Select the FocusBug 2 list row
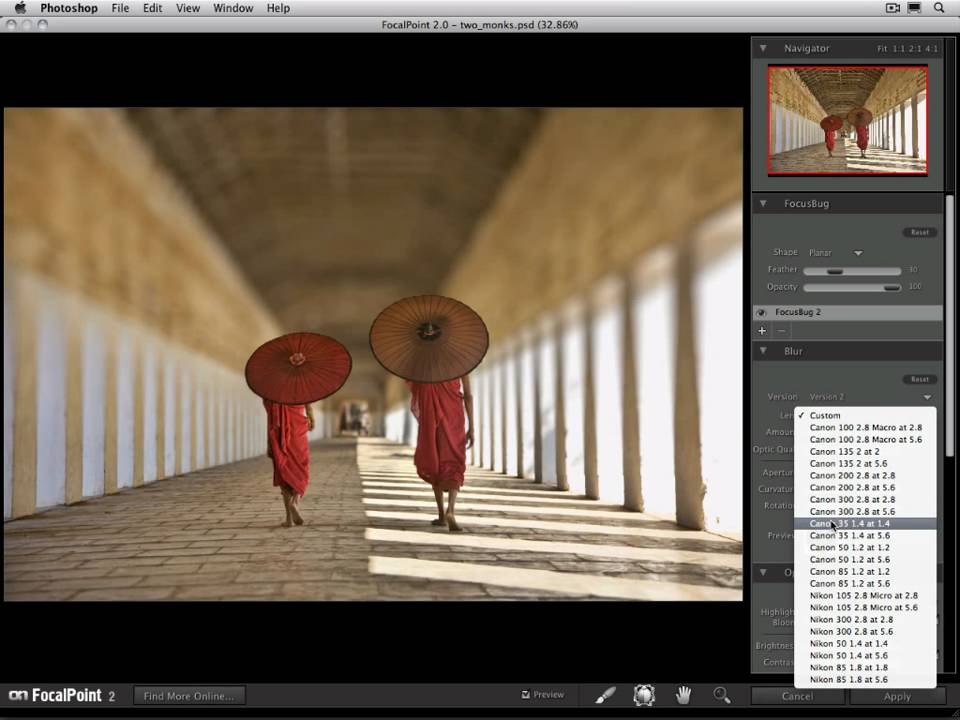960x720 pixels. pos(847,313)
